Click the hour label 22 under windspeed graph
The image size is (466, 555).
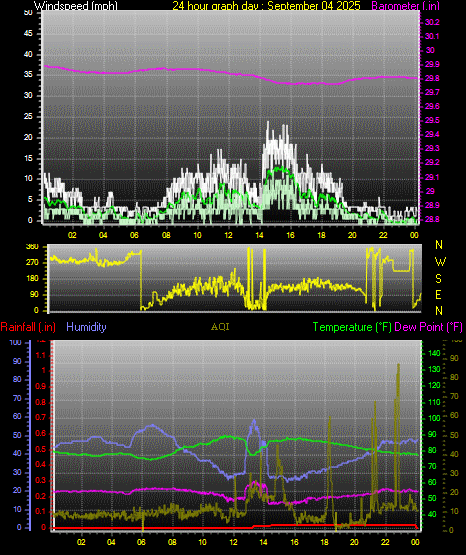(x=383, y=235)
